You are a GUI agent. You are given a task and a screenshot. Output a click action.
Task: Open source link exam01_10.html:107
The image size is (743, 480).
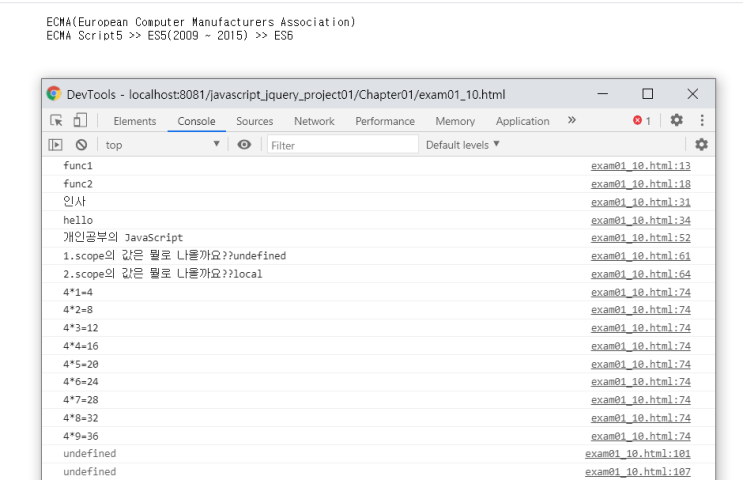638,472
